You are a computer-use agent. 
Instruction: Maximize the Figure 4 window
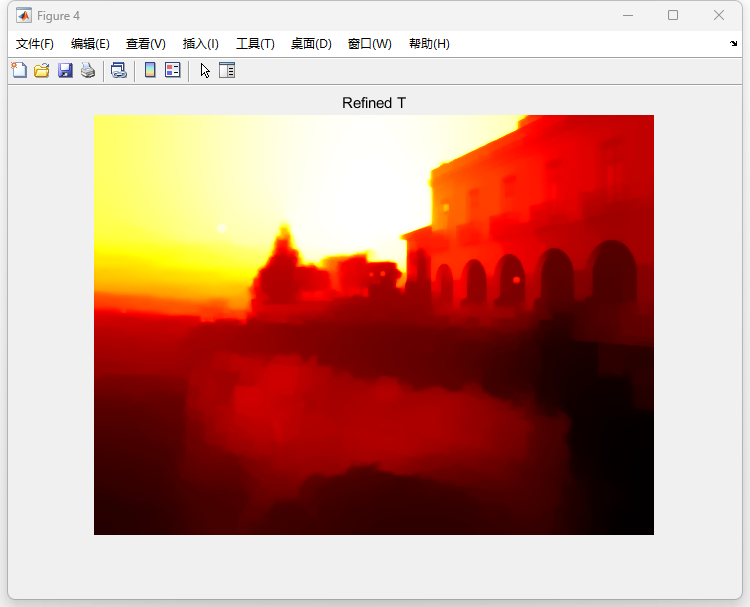673,16
